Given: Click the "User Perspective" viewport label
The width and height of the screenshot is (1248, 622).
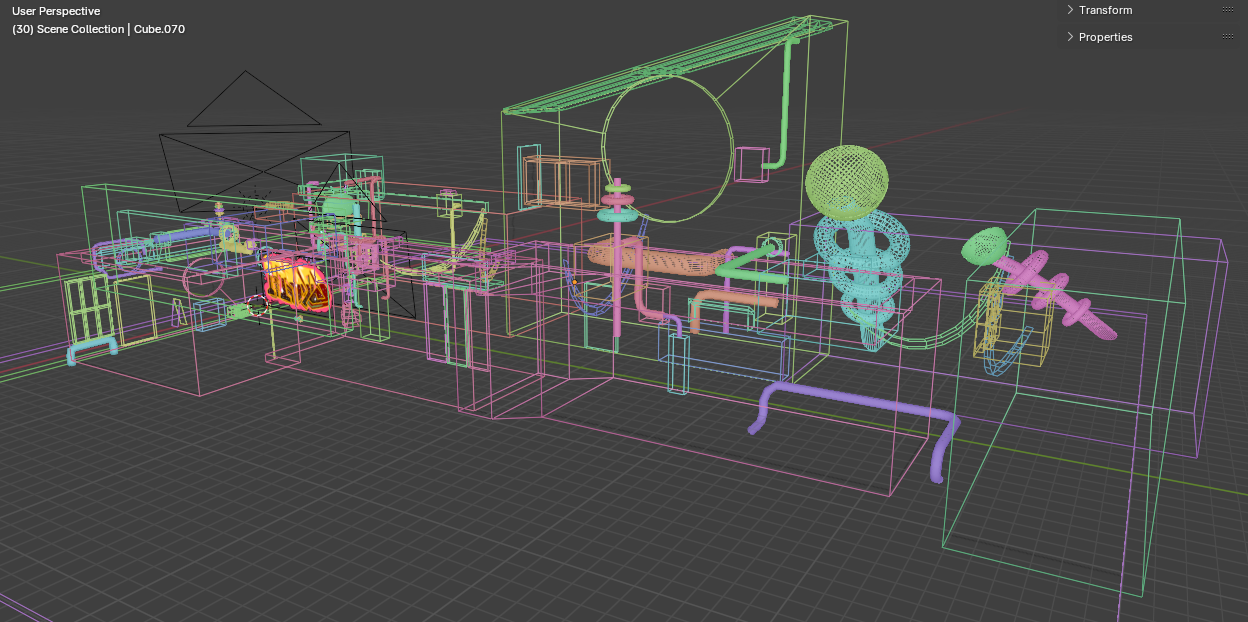Looking at the screenshot, I should pyautogui.click(x=56, y=11).
